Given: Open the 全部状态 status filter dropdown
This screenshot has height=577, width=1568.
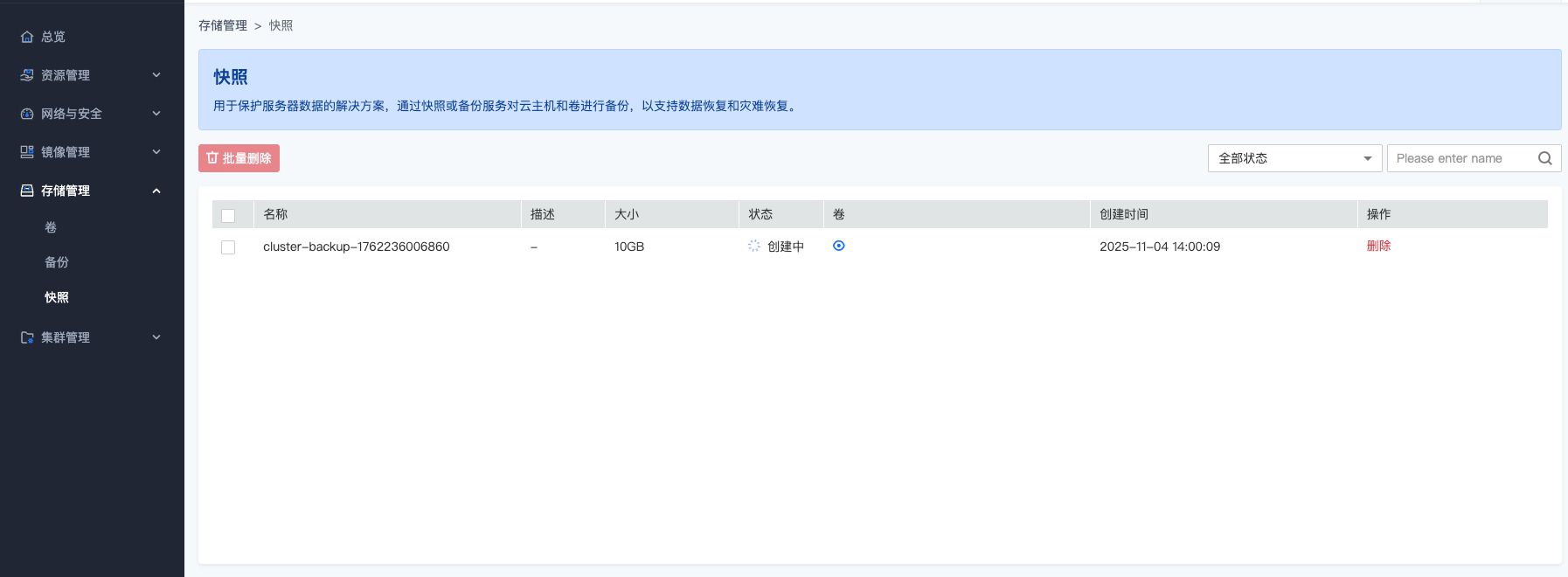Looking at the screenshot, I should (1294, 158).
